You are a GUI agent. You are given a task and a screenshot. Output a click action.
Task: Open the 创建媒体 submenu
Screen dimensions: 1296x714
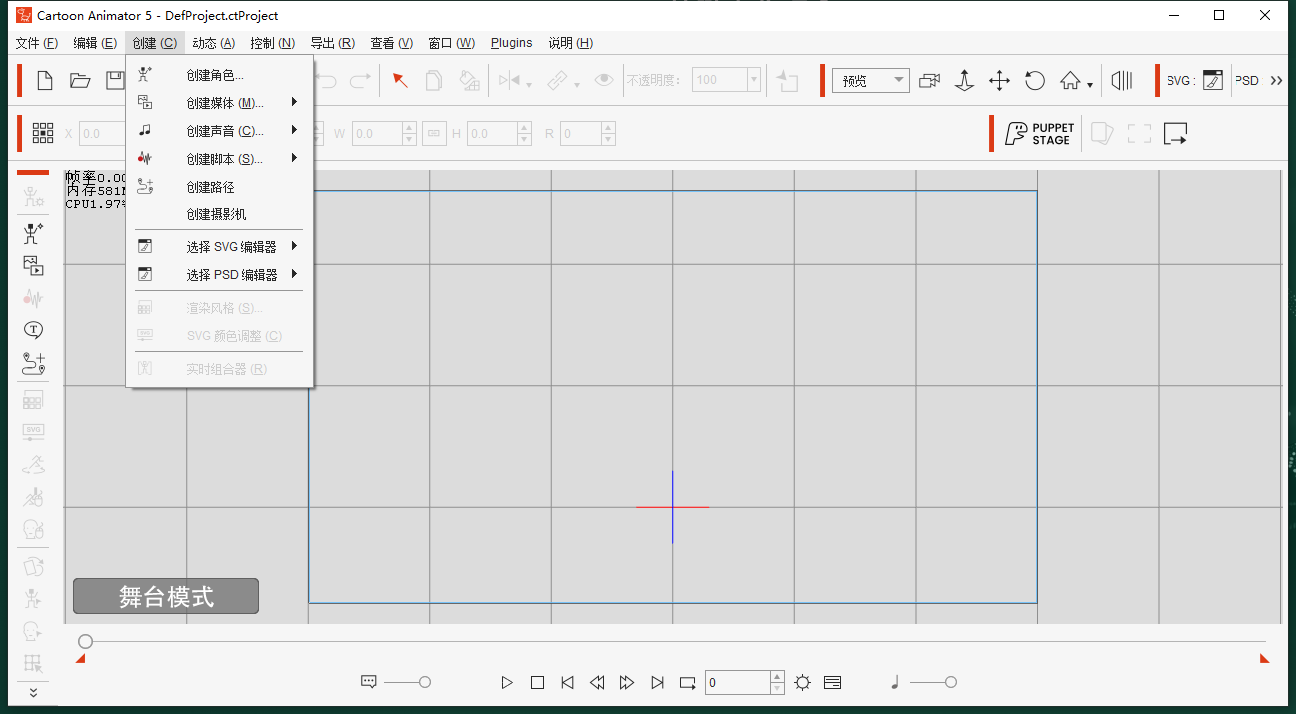point(219,102)
